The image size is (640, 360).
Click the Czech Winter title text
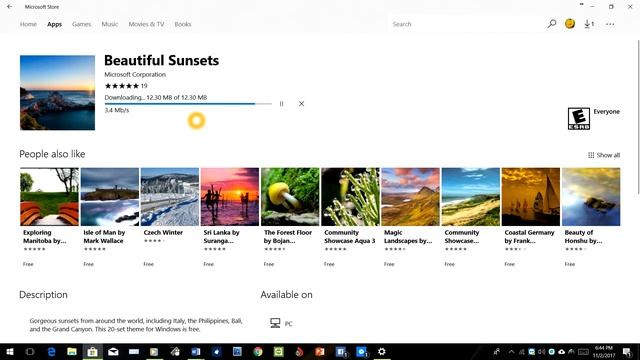point(163,232)
